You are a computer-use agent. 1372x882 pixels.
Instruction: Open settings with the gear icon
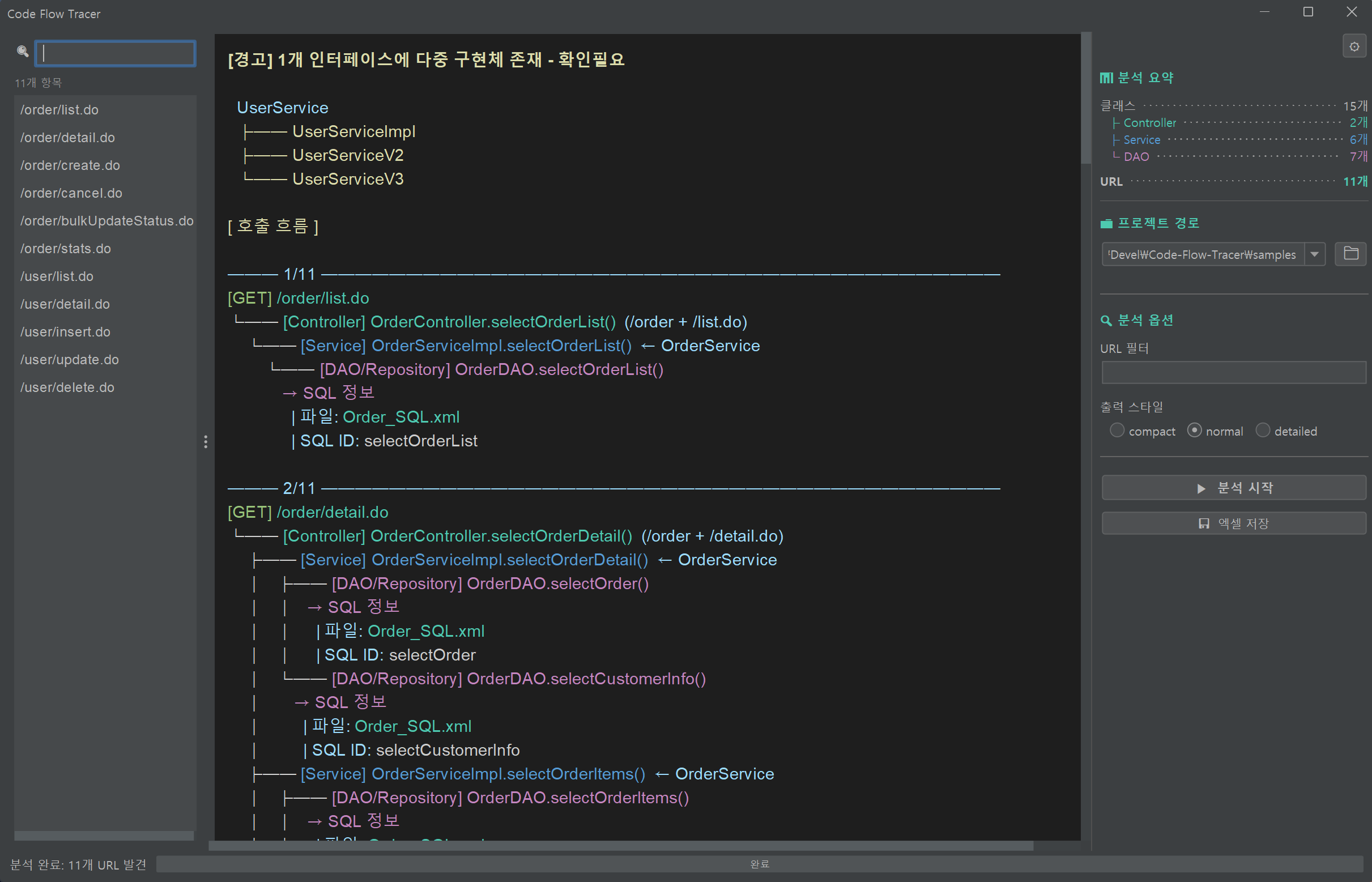pyautogui.click(x=1354, y=46)
